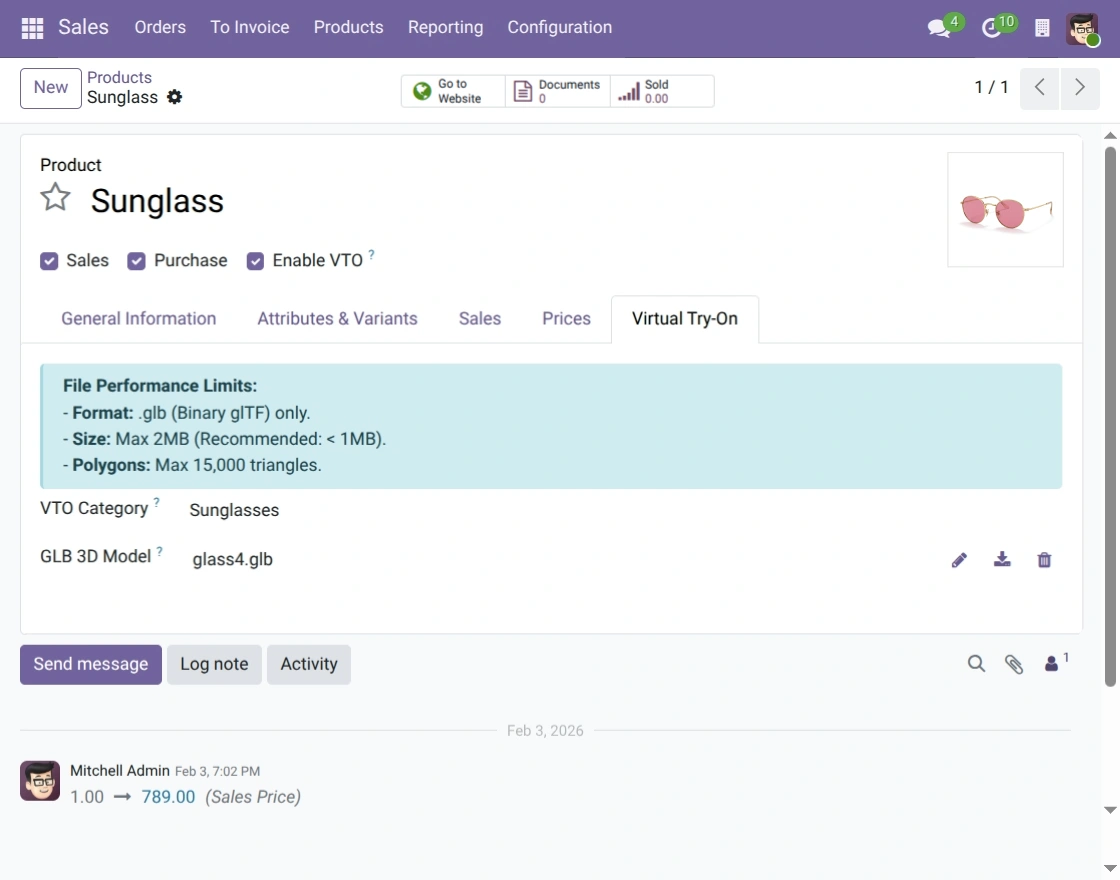Click the Mitchell Admin message avatar
1120x880 pixels.
click(x=40, y=781)
